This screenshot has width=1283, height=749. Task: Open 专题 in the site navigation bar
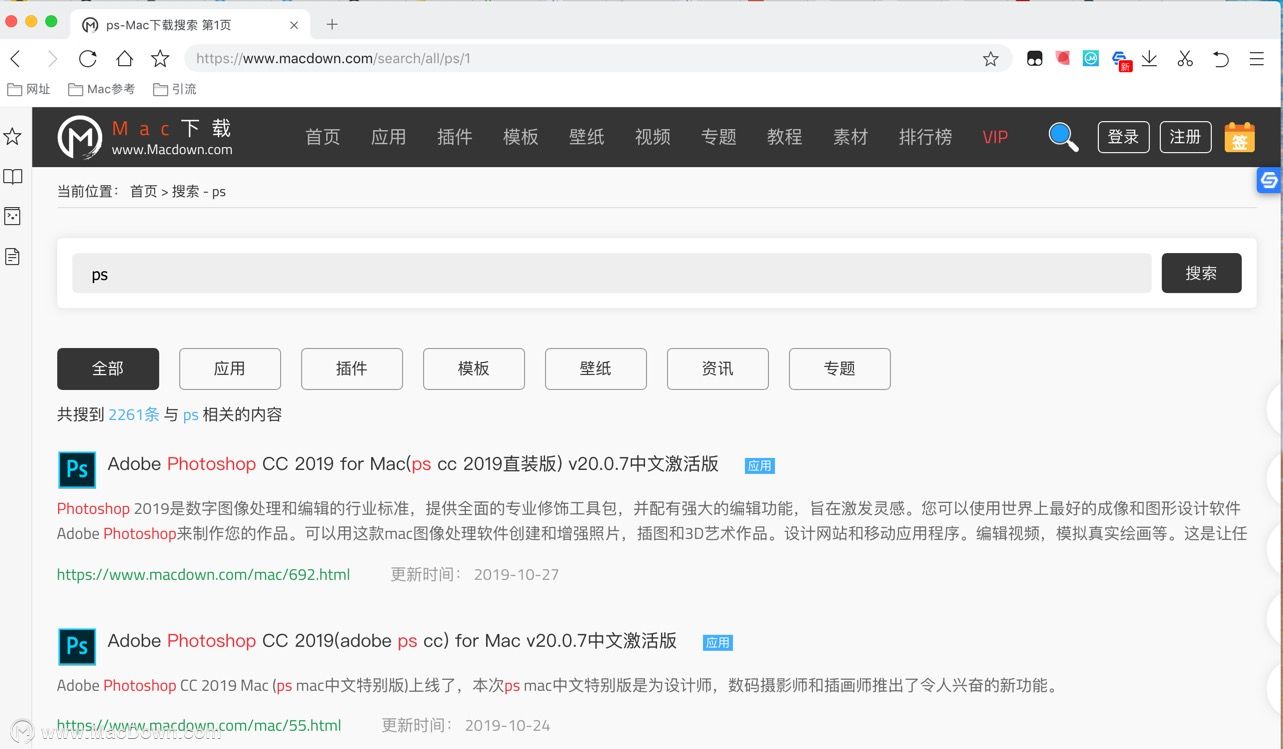click(719, 137)
